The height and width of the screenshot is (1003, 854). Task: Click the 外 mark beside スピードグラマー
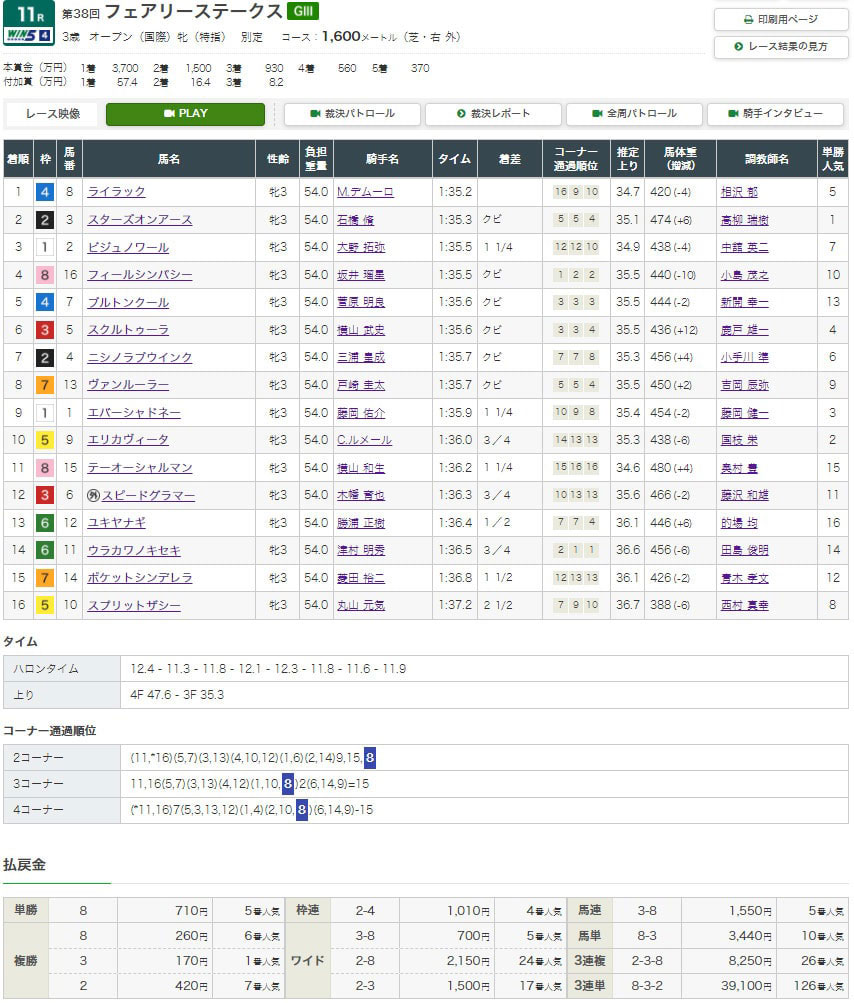(94, 495)
